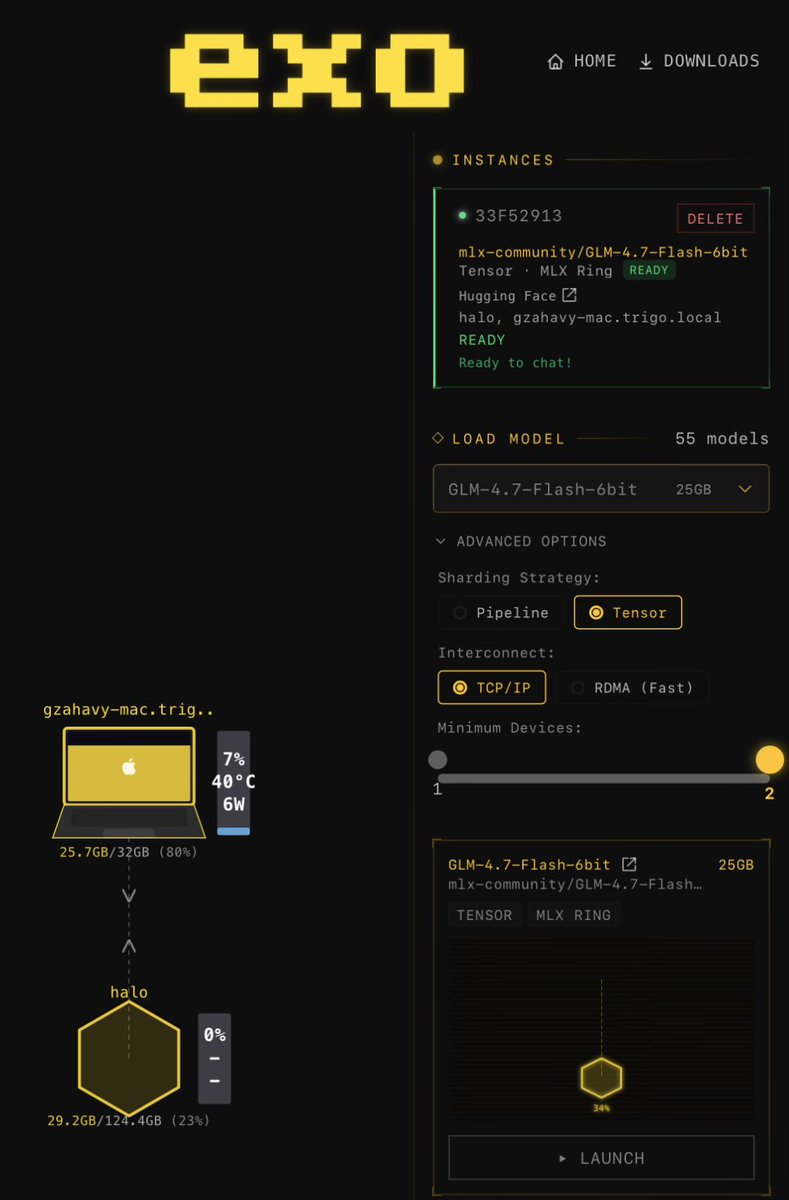Click instance ID 33F52913

click(518, 216)
